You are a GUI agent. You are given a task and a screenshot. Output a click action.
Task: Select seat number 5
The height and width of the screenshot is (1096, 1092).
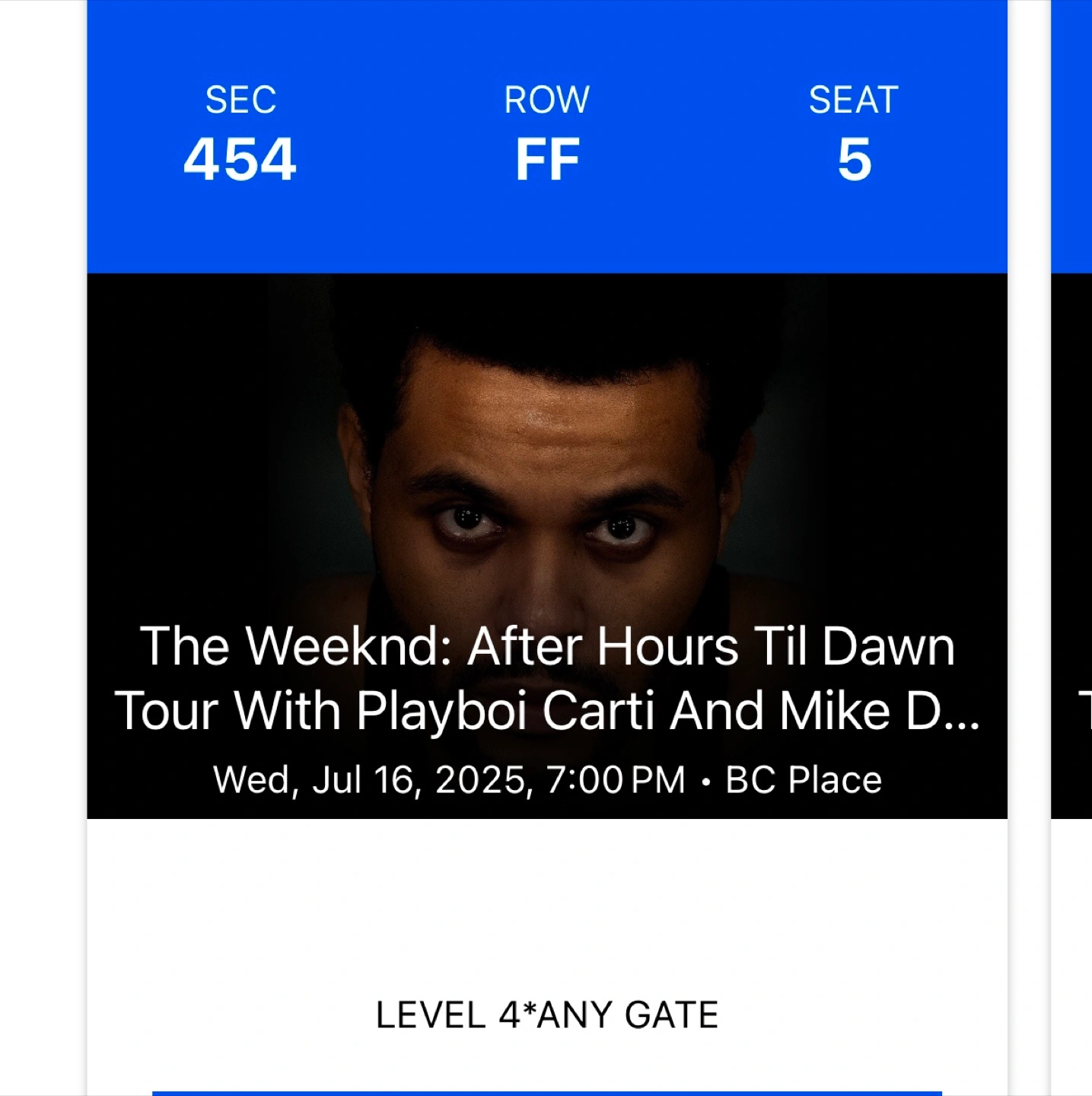[855, 160]
